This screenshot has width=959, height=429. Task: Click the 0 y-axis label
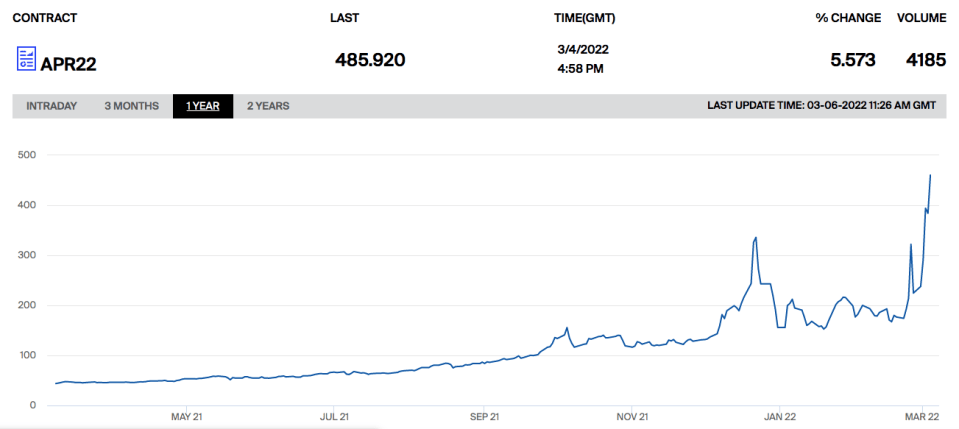[x=34, y=405]
